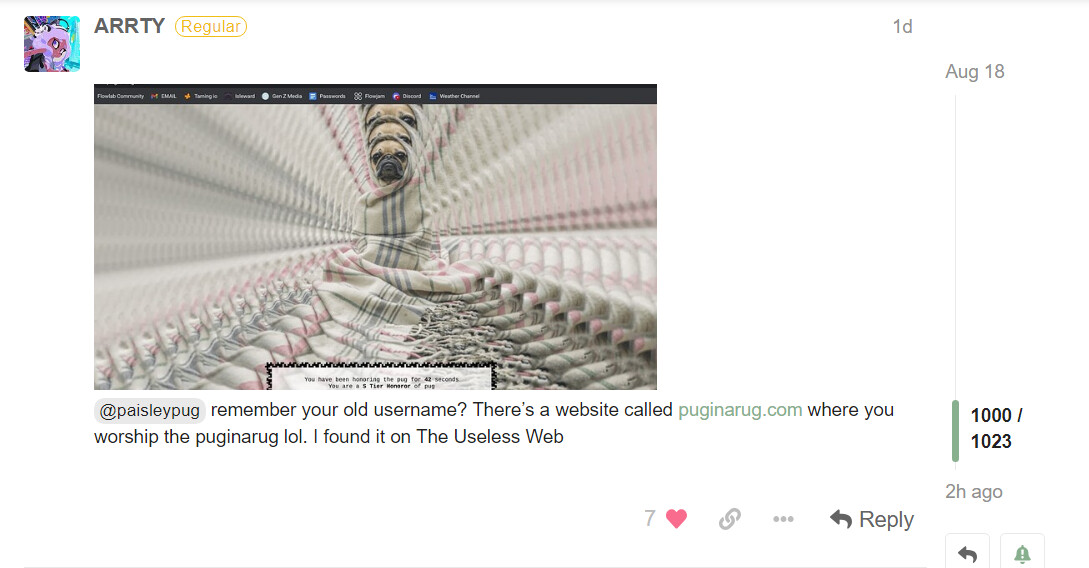Open the notification bell dropdown

pyautogui.click(x=1022, y=553)
